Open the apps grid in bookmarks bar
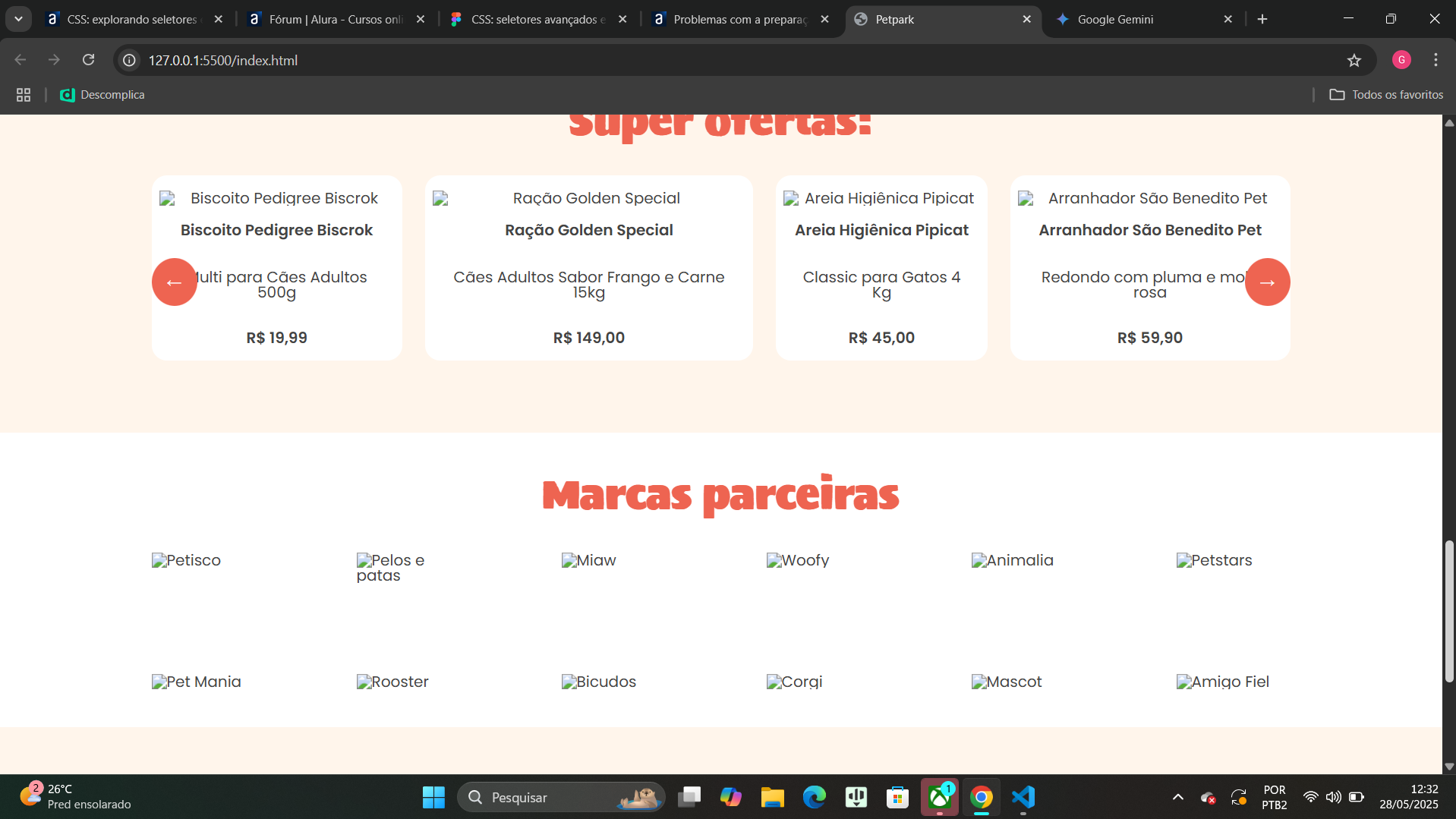This screenshot has width=1456, height=819. (x=24, y=95)
